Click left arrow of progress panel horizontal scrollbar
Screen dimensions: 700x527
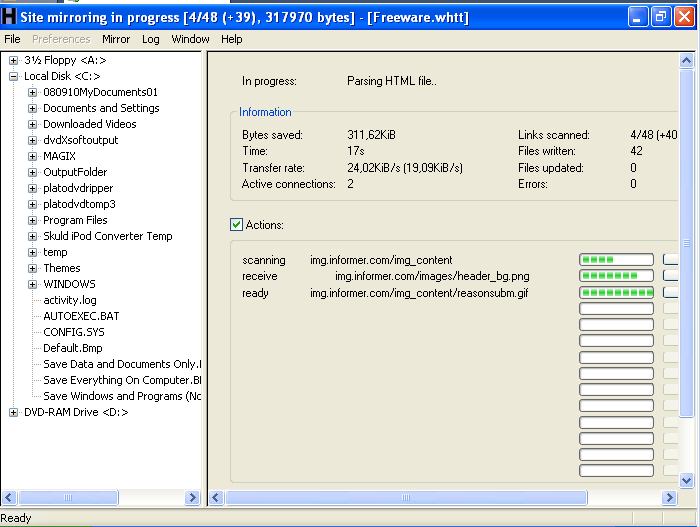pos(216,498)
